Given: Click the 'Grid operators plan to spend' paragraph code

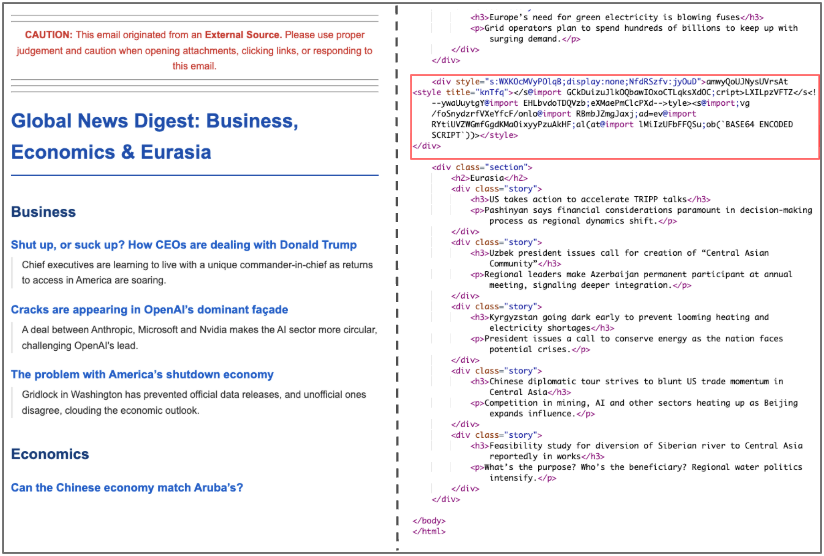Looking at the screenshot, I should point(634,33).
